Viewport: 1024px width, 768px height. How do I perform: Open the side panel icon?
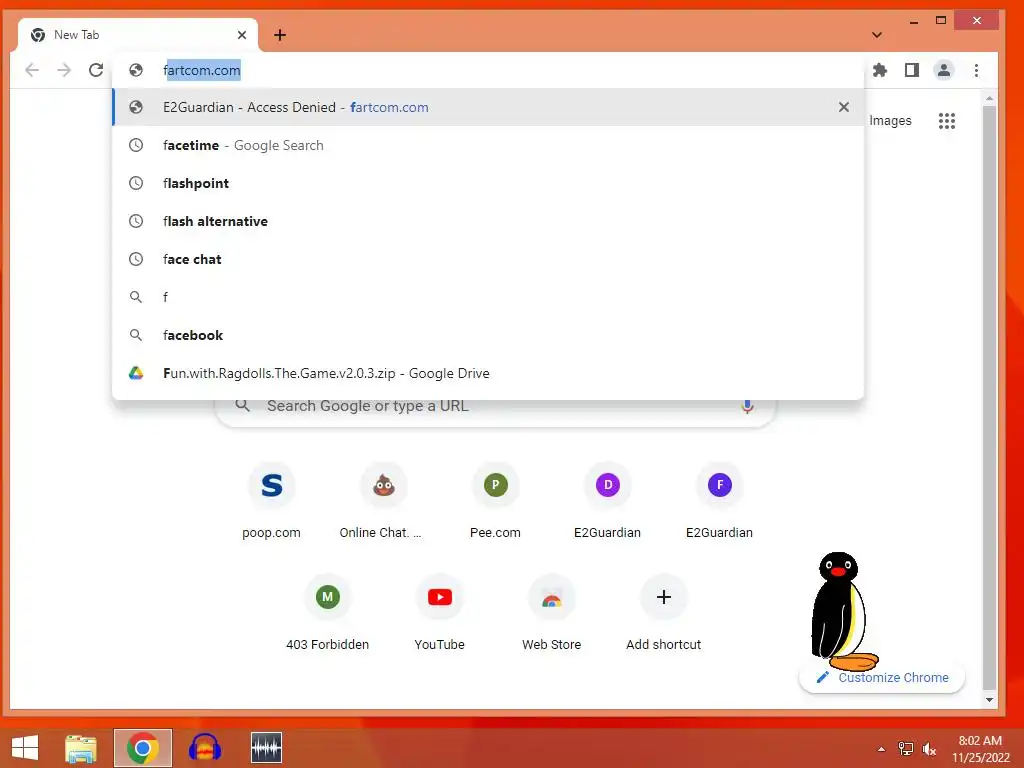click(912, 70)
